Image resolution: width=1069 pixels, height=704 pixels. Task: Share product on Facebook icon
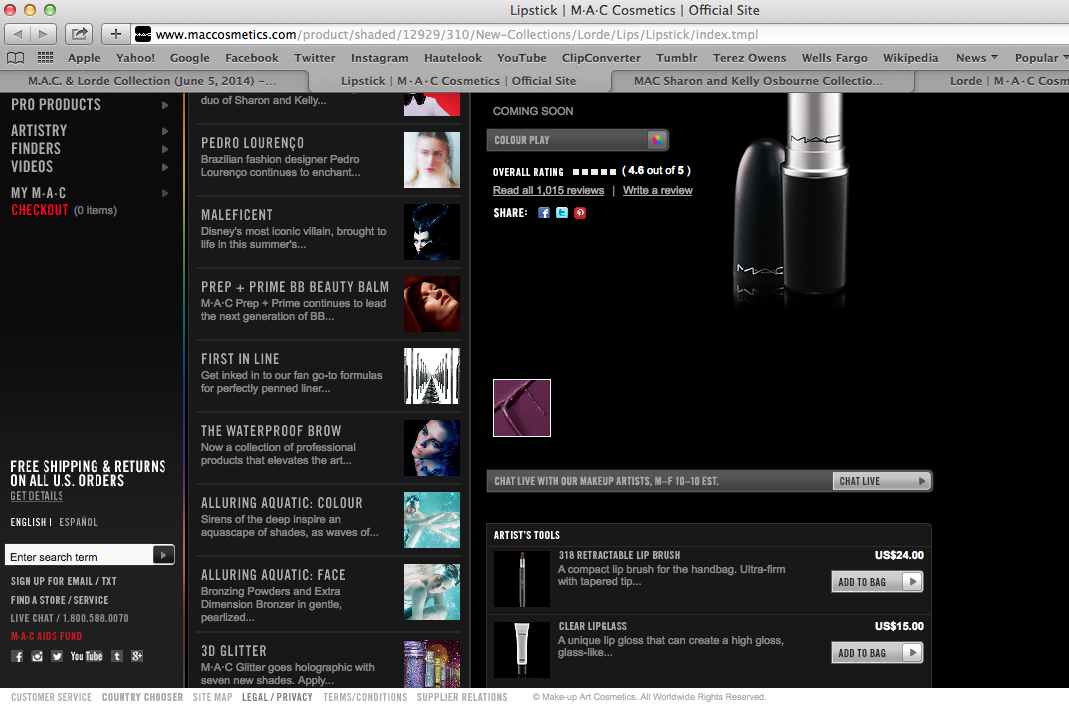click(543, 213)
